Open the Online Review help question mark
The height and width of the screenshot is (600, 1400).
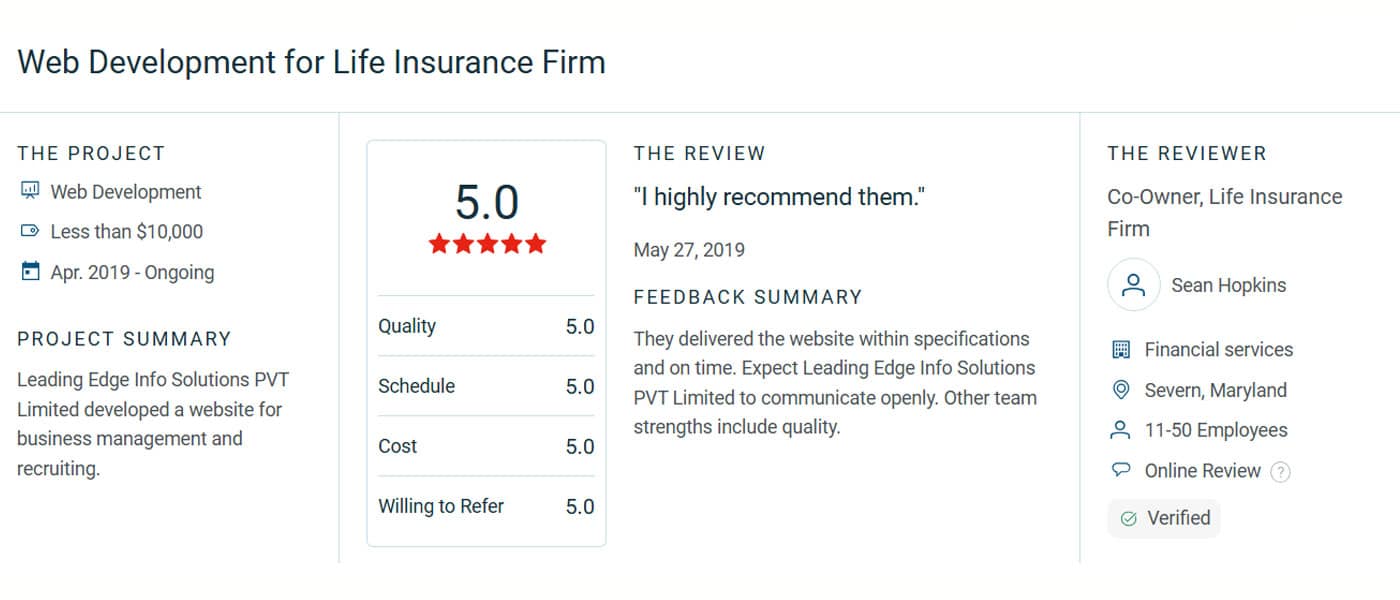pyautogui.click(x=1281, y=471)
